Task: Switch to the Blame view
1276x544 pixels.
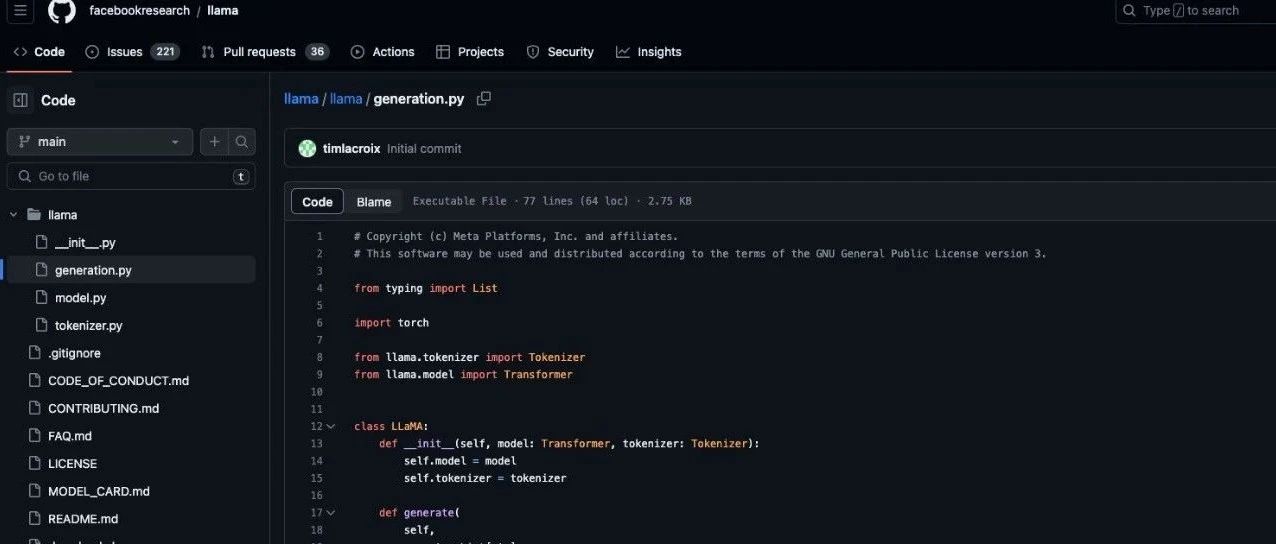Action: 374,201
